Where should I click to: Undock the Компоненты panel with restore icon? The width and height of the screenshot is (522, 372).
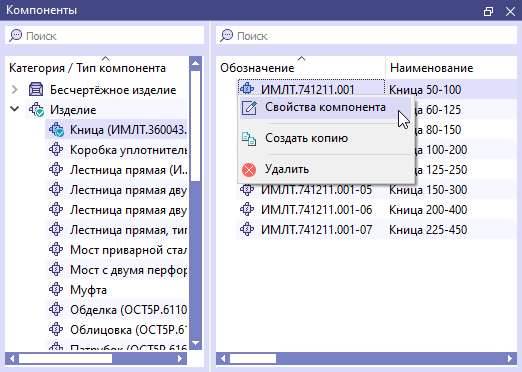point(488,12)
